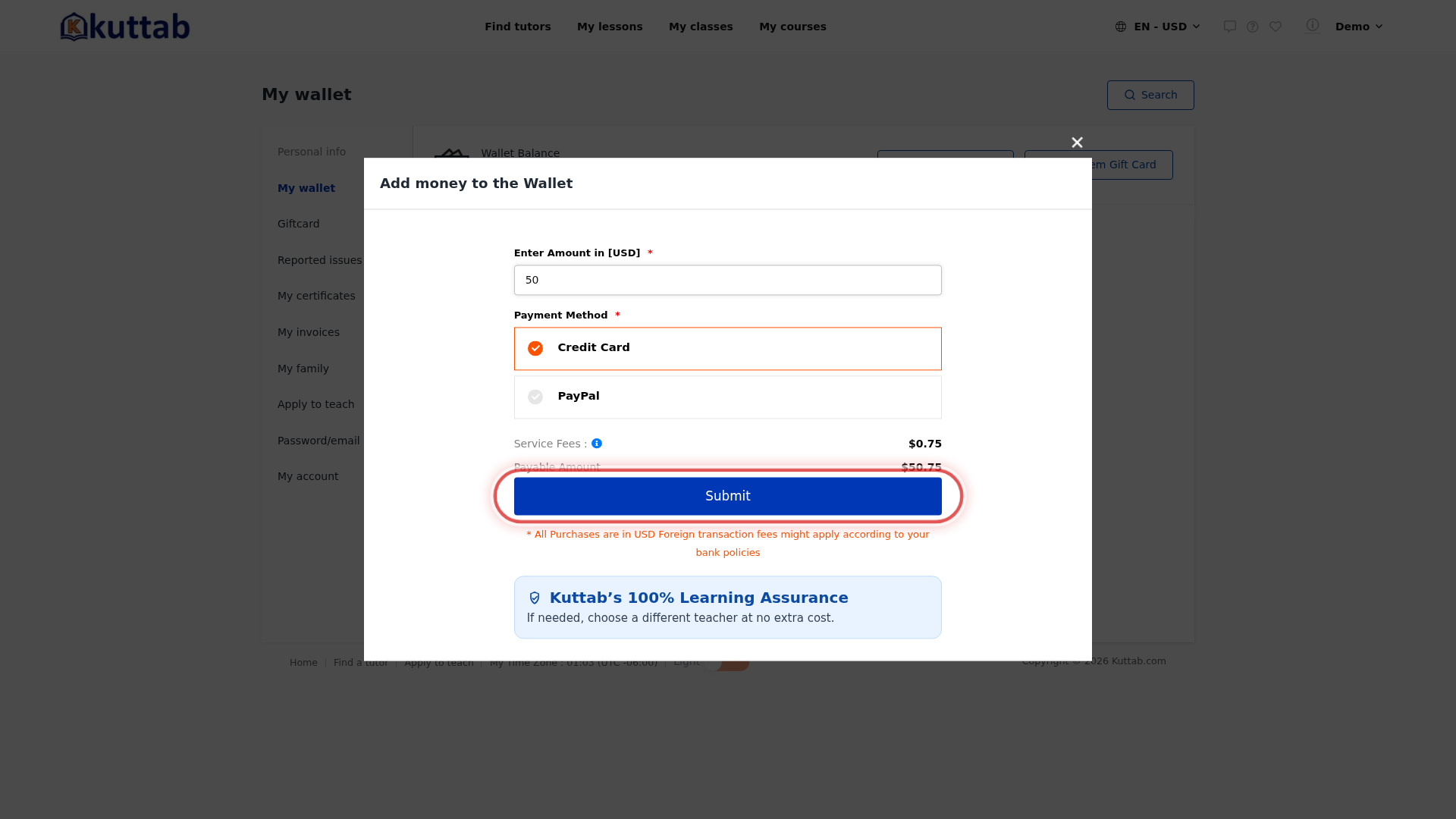Click the globe language icon
The image size is (1456, 819).
click(x=1121, y=27)
